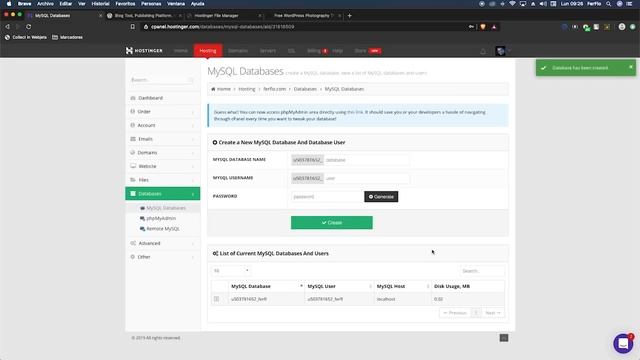Click the green Create button
640x360 pixels.
331,222
